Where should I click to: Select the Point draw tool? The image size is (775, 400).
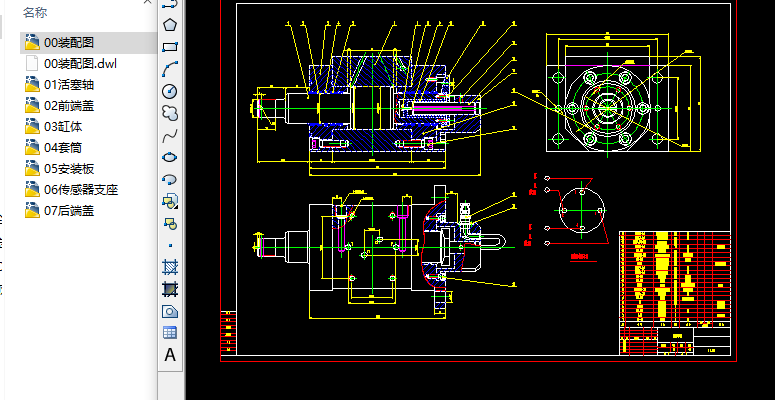click(170, 245)
